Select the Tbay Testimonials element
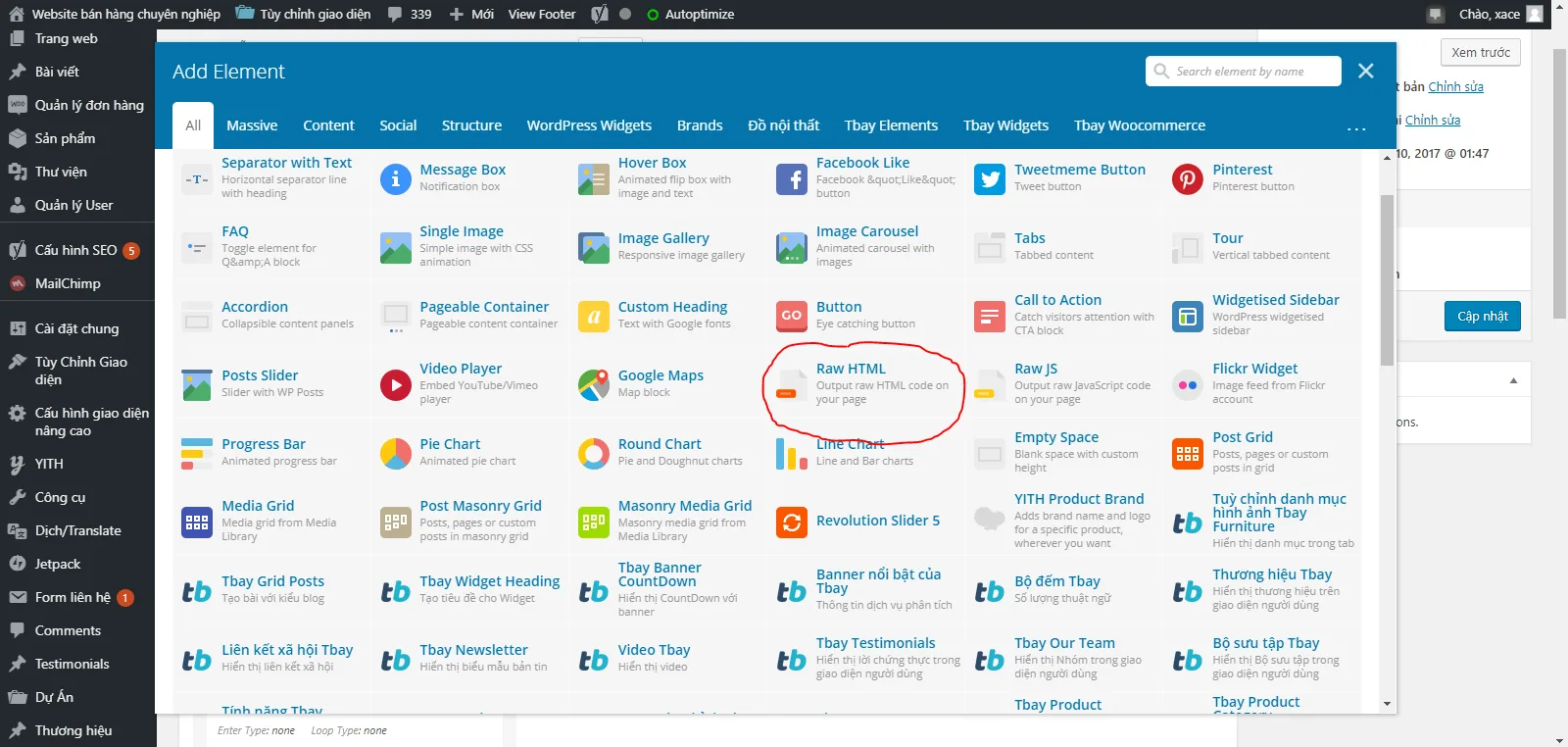This screenshot has width=1568, height=747. coord(868,660)
